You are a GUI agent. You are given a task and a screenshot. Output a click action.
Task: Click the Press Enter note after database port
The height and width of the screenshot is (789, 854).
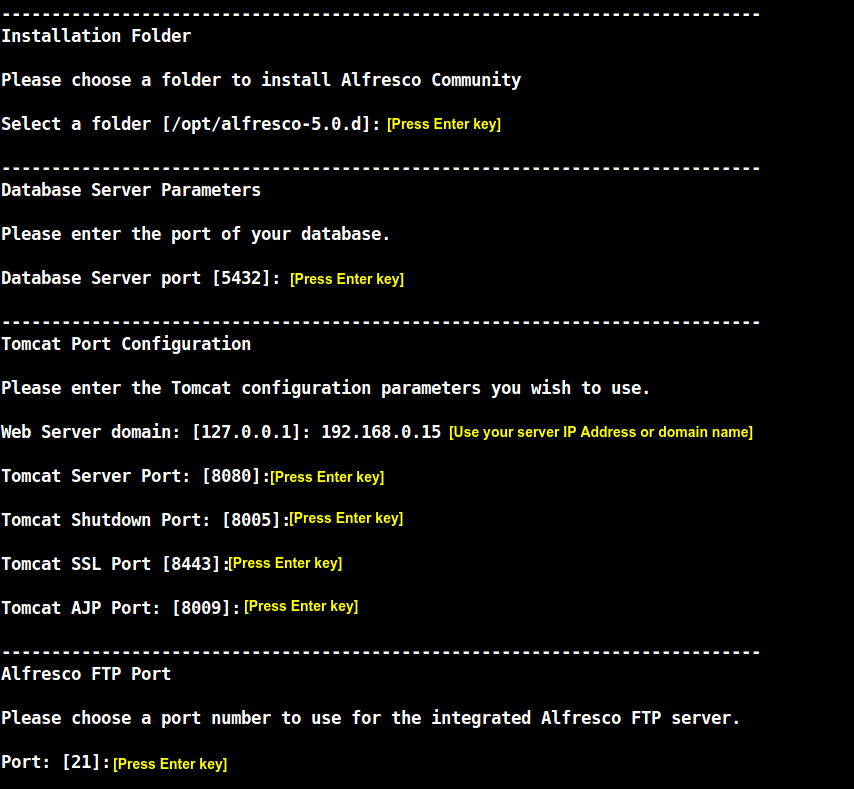[347, 279]
